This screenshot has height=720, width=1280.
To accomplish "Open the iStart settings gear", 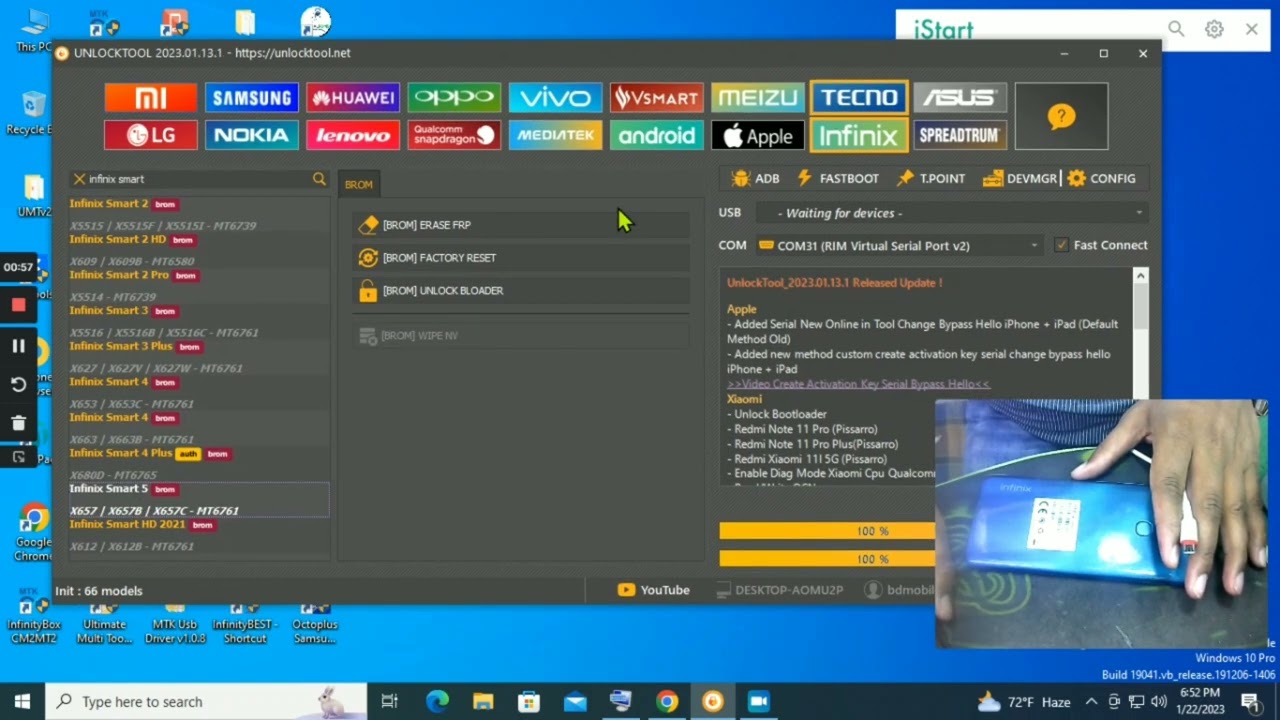I will click(1214, 29).
